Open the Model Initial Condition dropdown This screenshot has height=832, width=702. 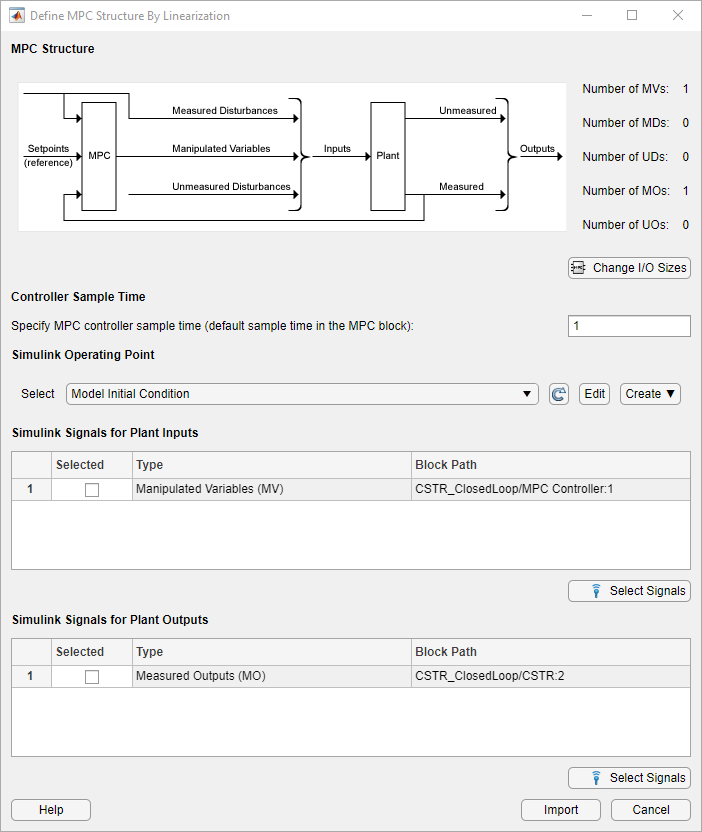302,394
